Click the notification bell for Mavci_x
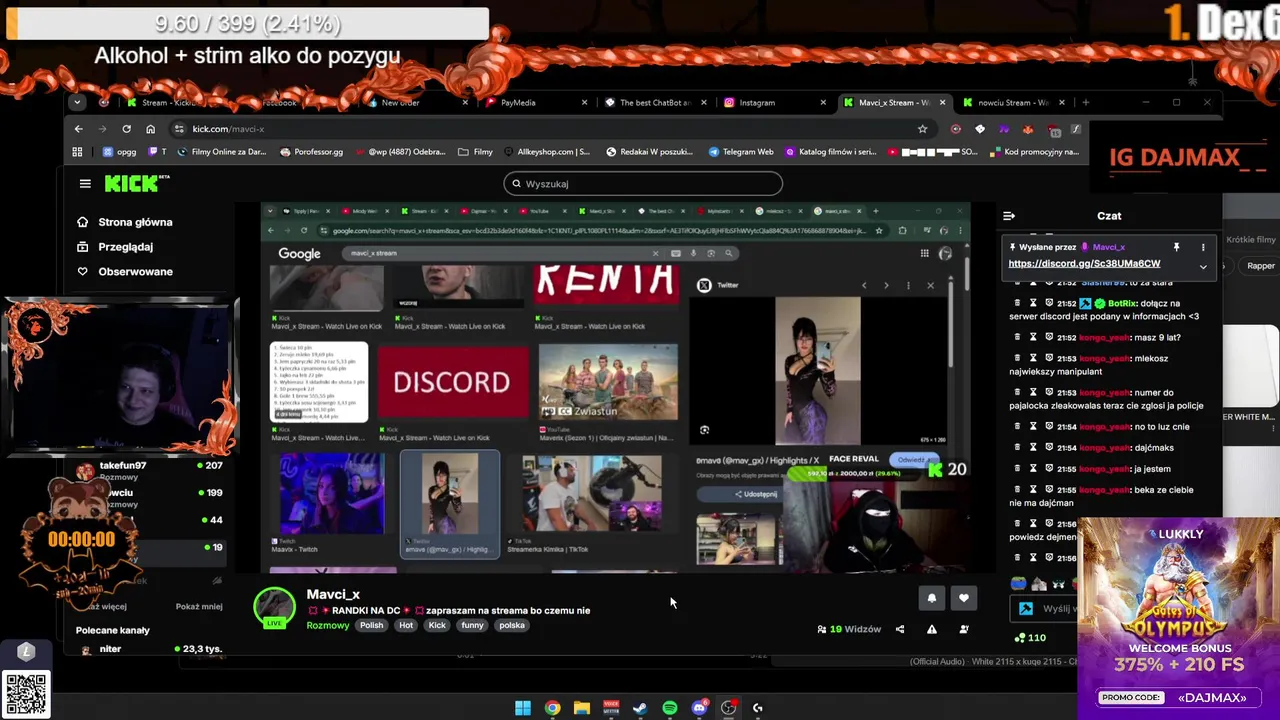This screenshot has width=1280, height=720. [931, 598]
